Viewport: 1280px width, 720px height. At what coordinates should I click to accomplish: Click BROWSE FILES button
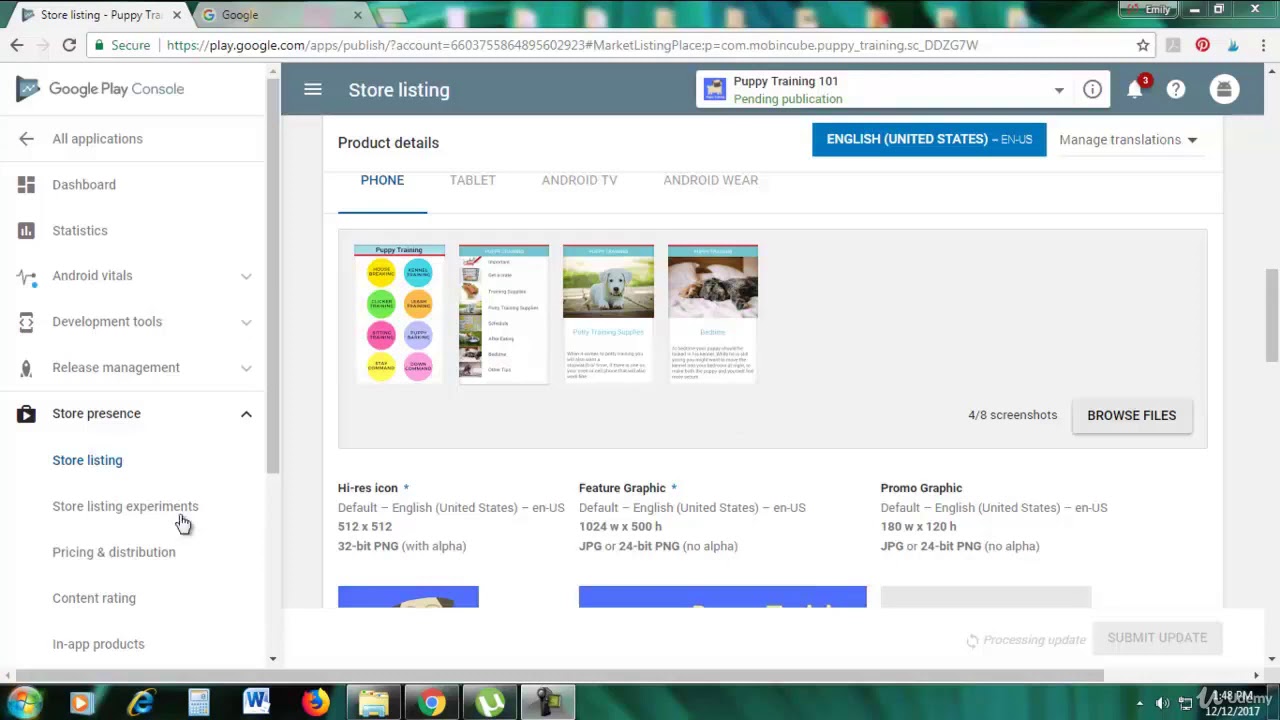click(x=1131, y=415)
